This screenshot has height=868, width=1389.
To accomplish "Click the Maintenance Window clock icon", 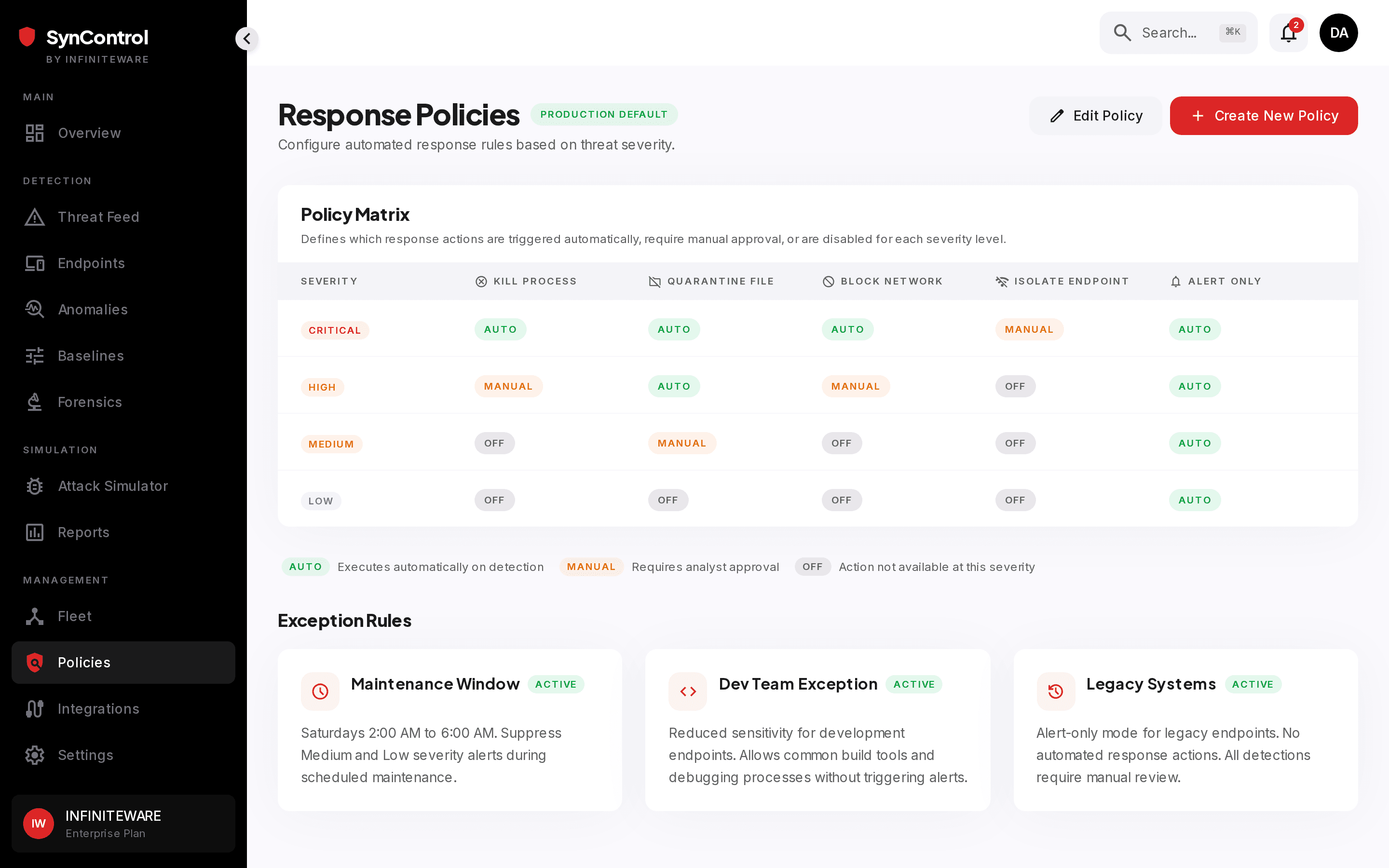I will pyautogui.click(x=320, y=691).
